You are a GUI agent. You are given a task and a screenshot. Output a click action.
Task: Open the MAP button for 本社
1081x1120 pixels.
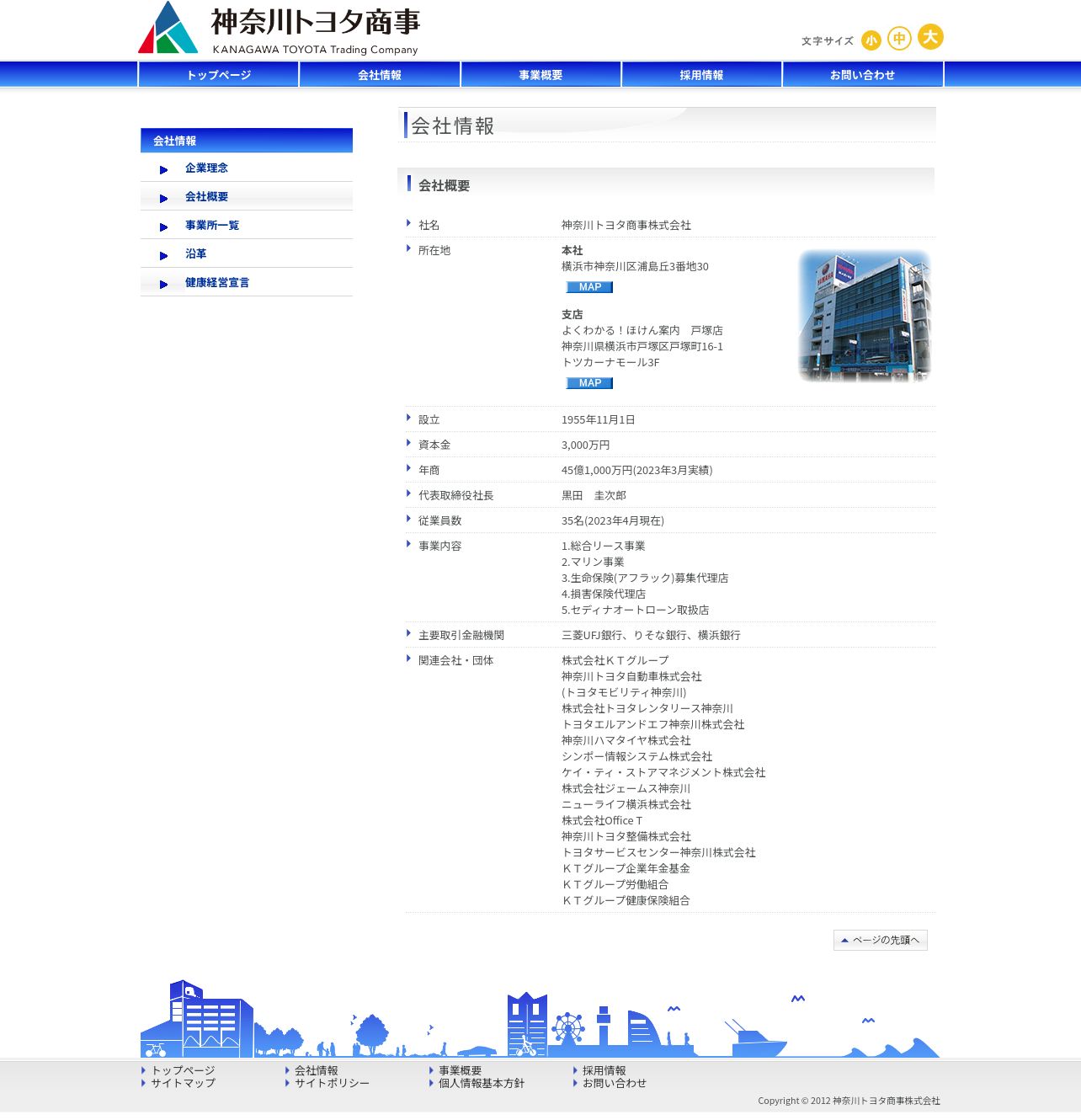tap(589, 287)
